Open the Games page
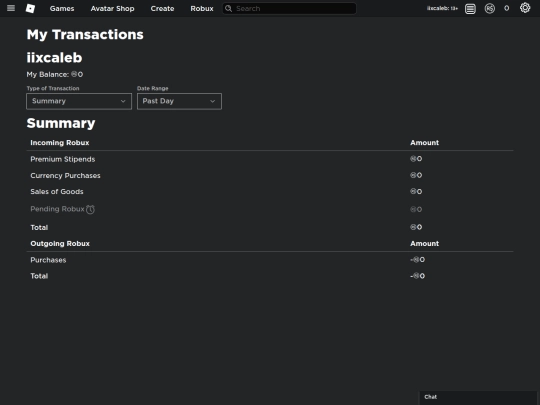This screenshot has height=405, width=540. (62, 9)
